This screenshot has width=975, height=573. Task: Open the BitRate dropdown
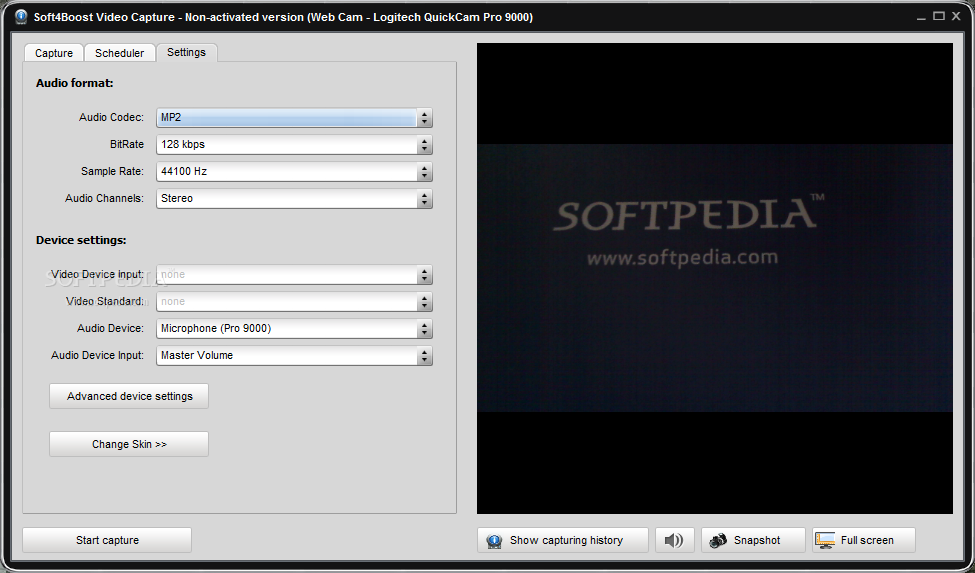[294, 144]
